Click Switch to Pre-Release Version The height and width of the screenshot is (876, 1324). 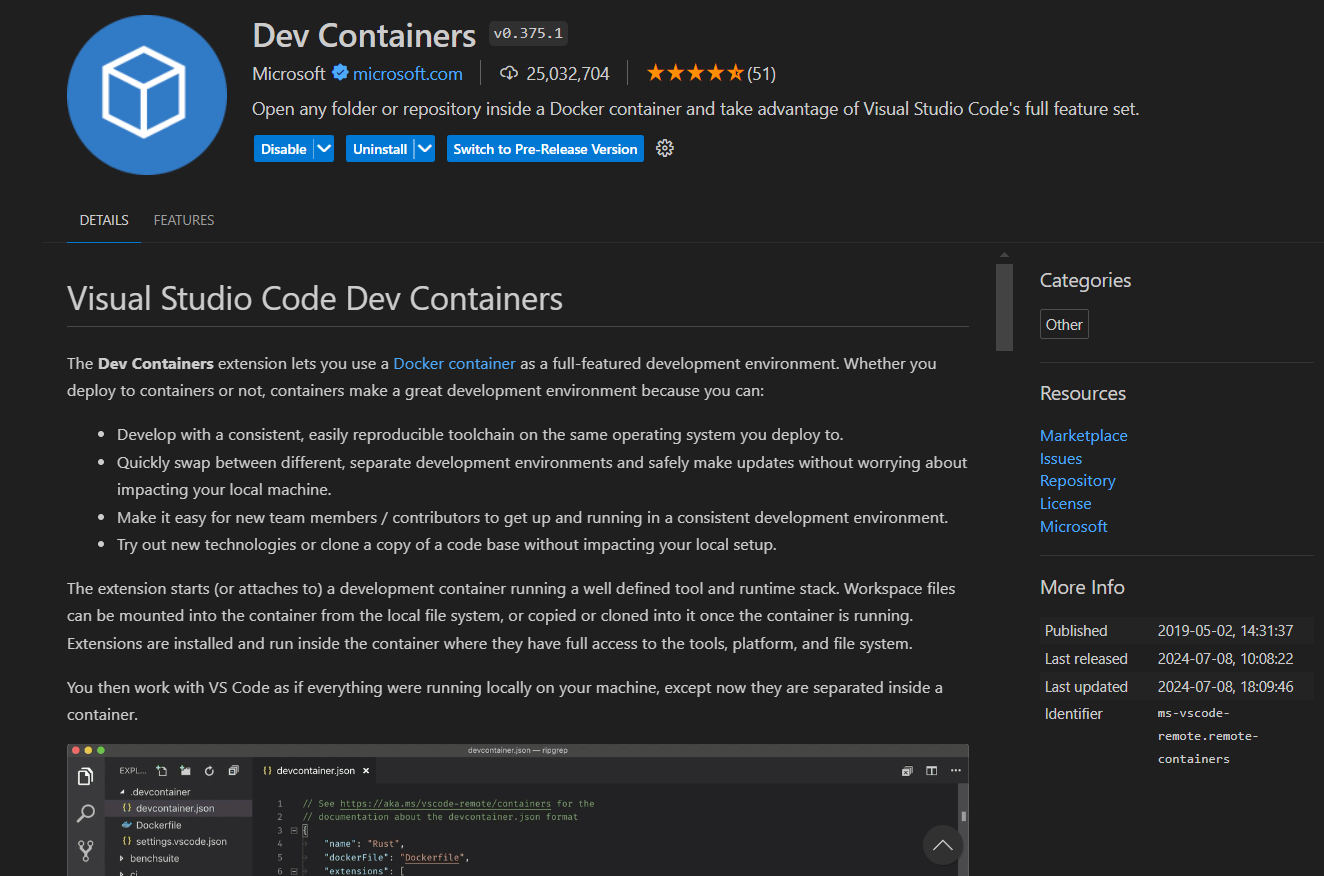click(x=545, y=148)
